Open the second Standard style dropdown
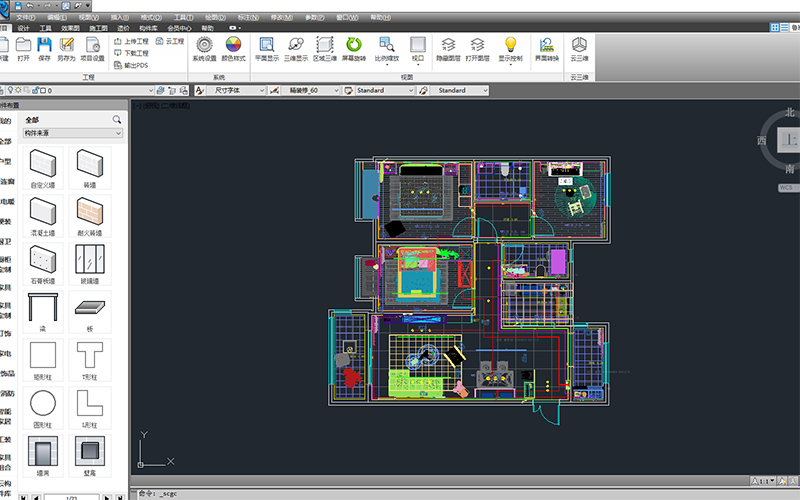This screenshot has height=500, width=800. coord(460,90)
